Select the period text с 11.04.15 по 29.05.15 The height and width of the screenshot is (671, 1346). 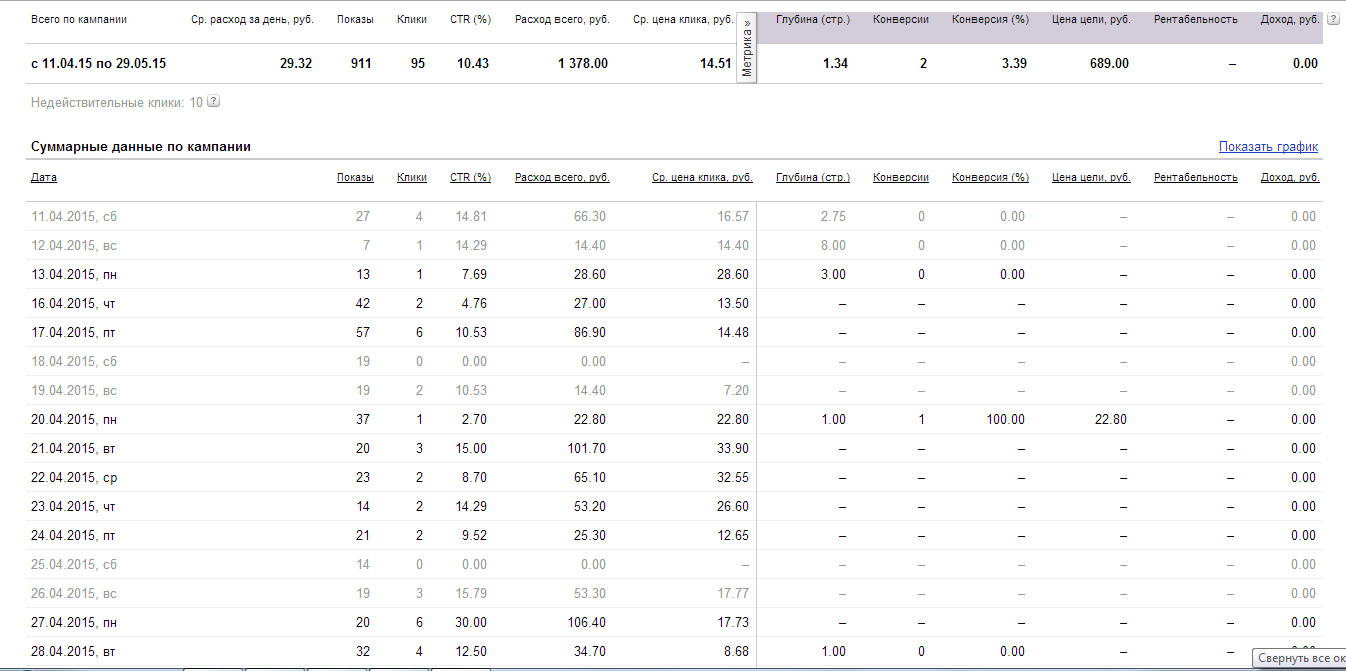pyautogui.click(x=98, y=64)
